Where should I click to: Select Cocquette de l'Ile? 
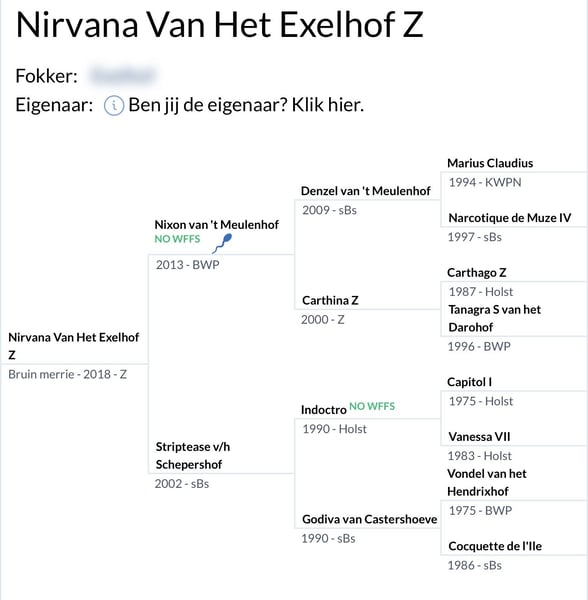pos(495,546)
